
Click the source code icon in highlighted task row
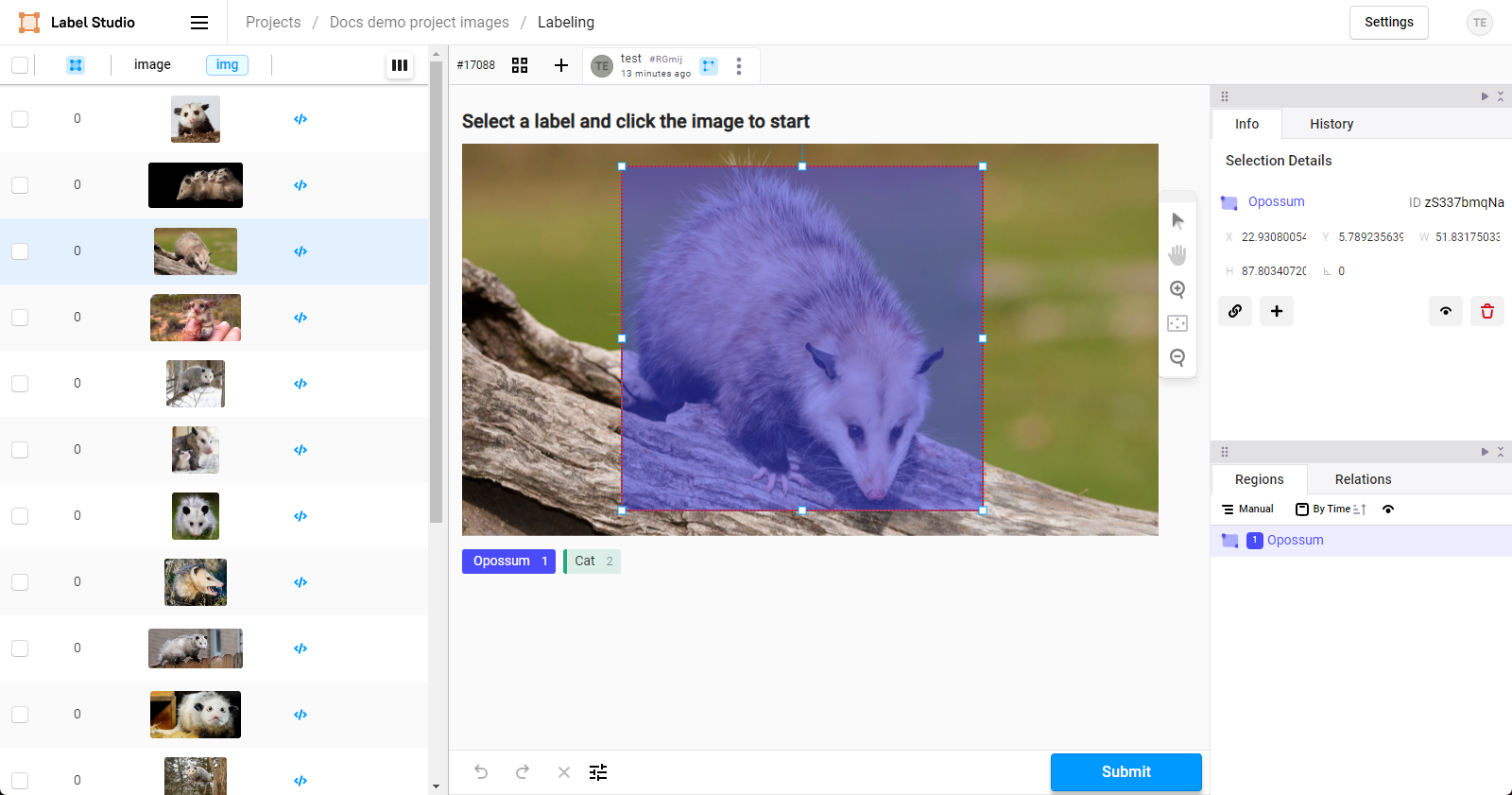(x=301, y=251)
